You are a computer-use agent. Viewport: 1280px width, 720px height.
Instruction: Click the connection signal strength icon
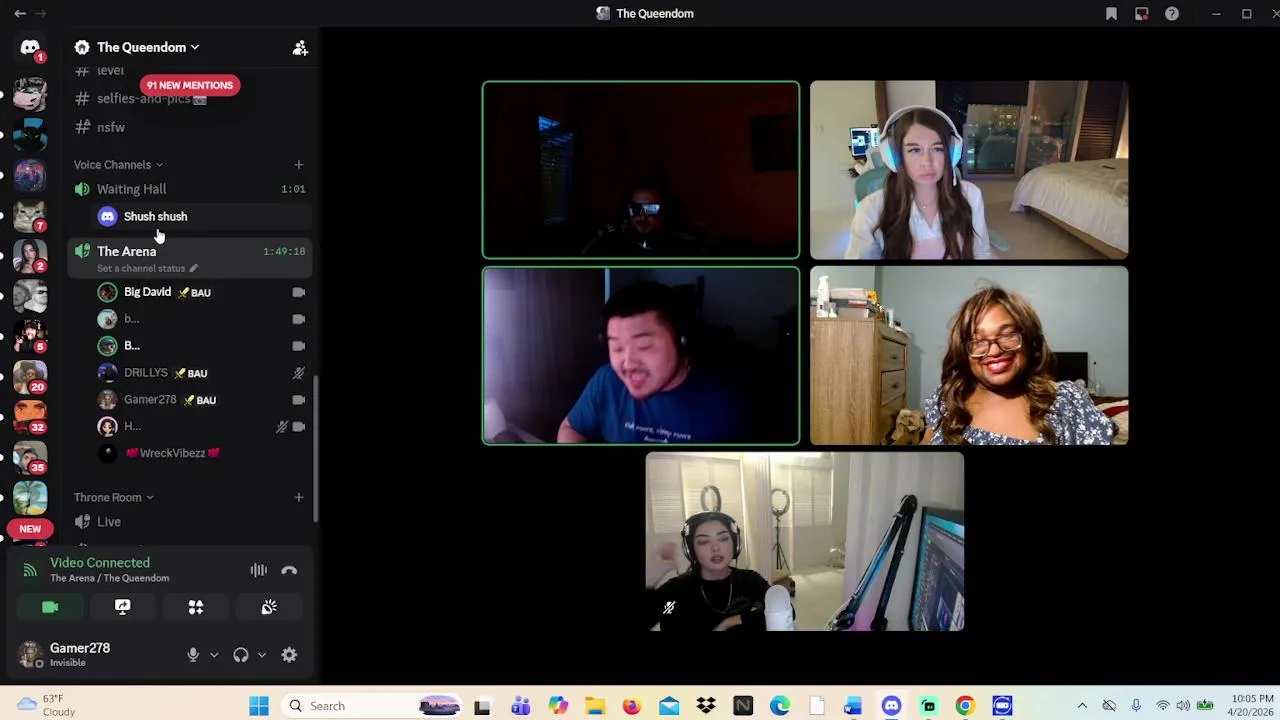coord(30,570)
